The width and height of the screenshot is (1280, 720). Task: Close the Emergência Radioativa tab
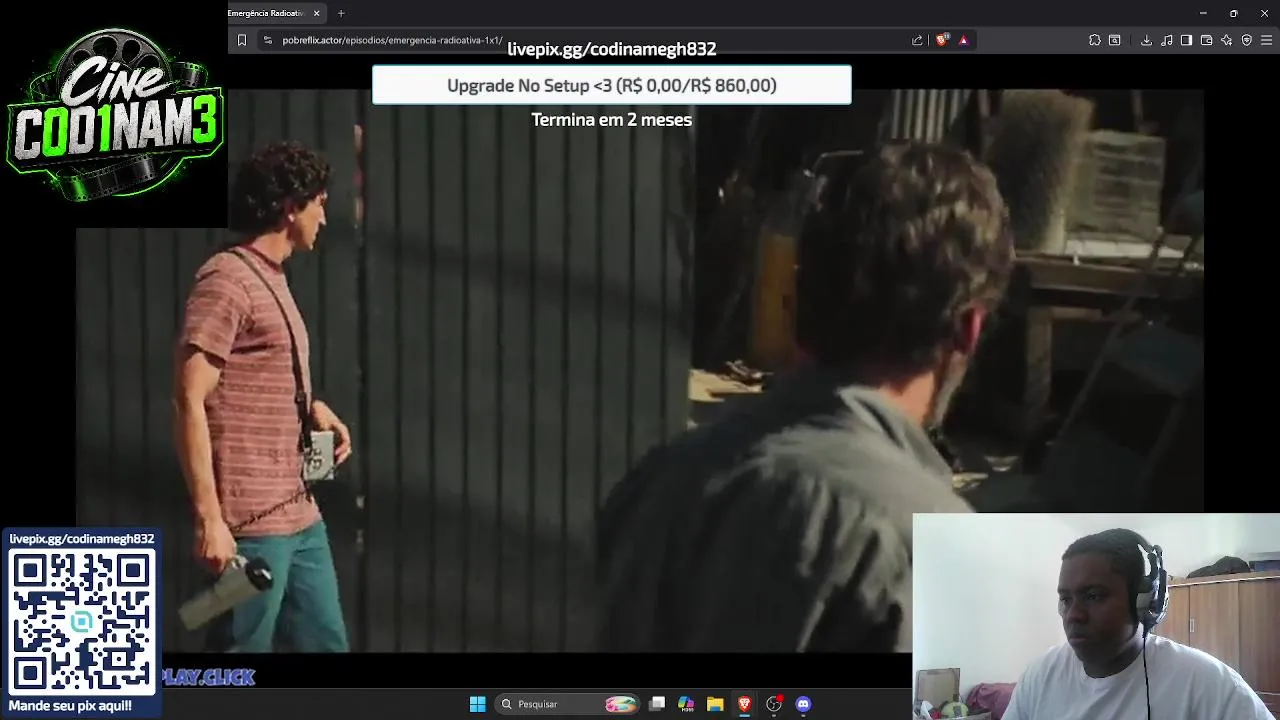click(316, 13)
